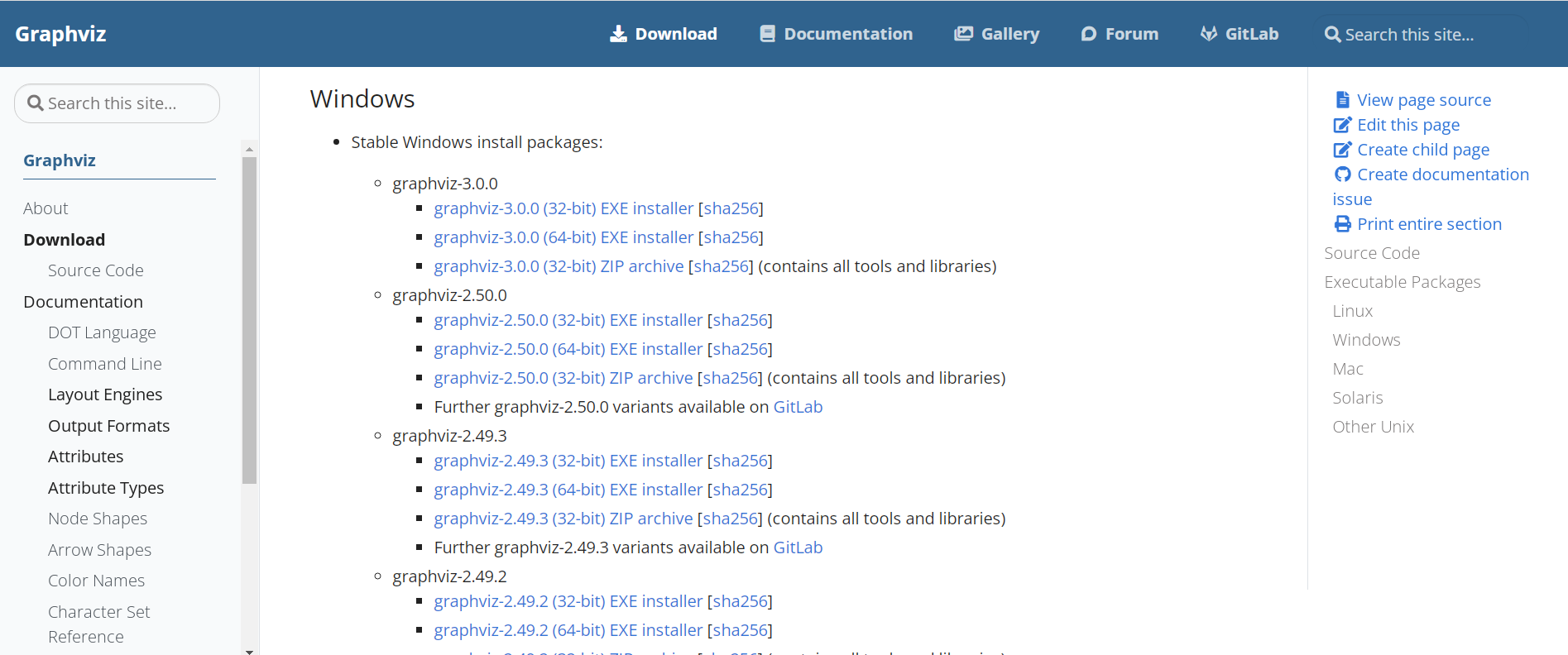The width and height of the screenshot is (1568, 655).
Task: Open Attribute Types sidebar entry
Action: tap(106, 488)
